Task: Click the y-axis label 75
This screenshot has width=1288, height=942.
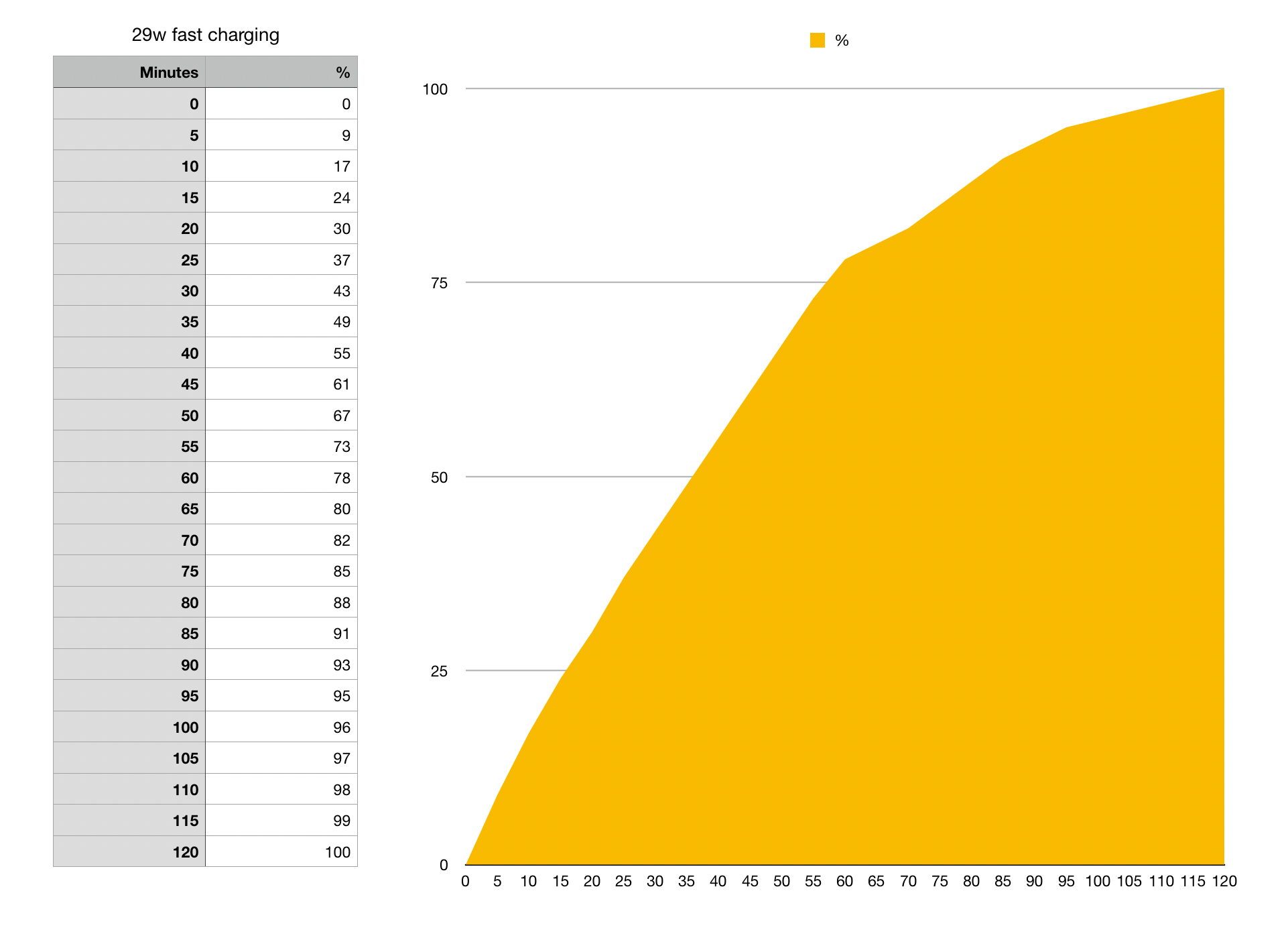Action: (439, 284)
